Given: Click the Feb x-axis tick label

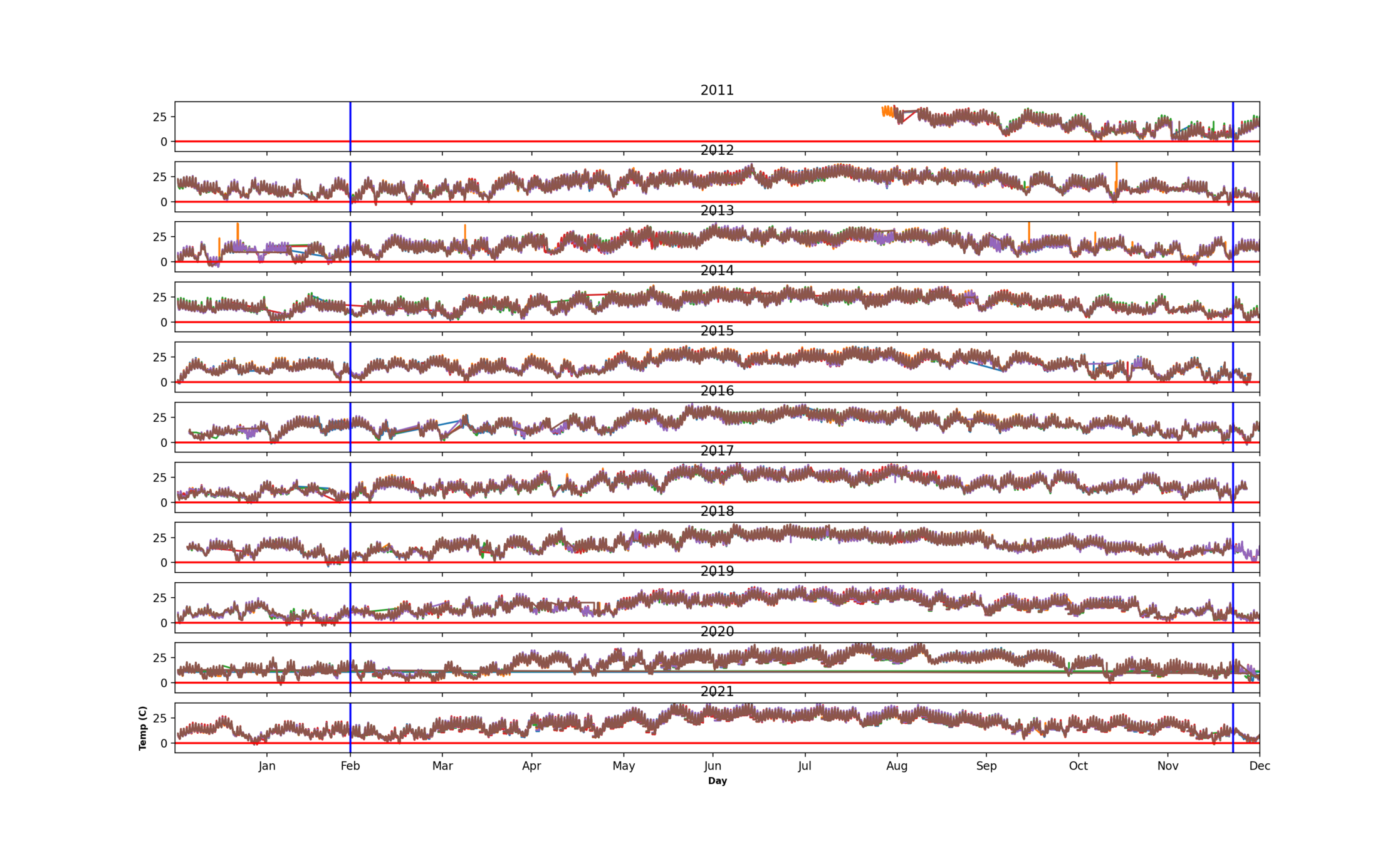Looking at the screenshot, I should coord(350,766).
